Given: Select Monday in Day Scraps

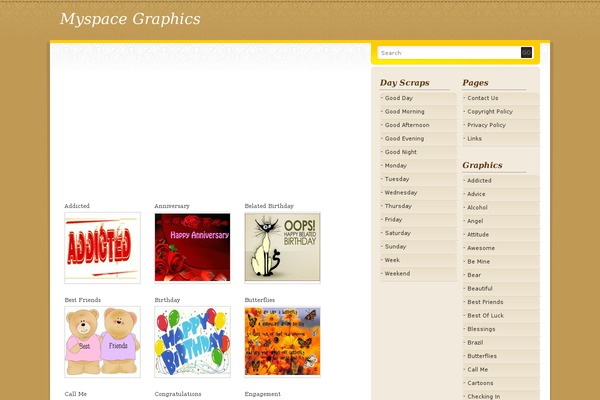Looking at the screenshot, I should point(396,165).
